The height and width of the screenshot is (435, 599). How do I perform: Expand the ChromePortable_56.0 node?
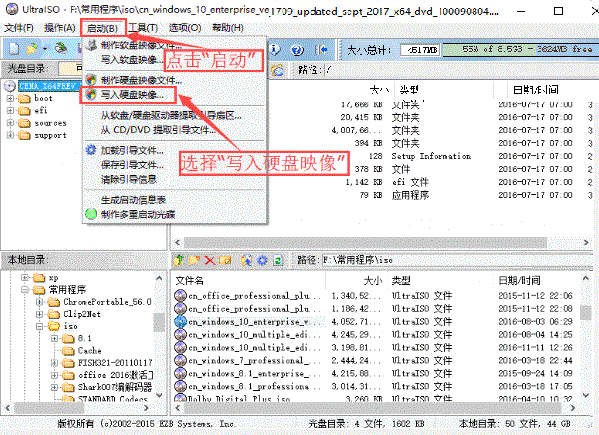(x=39, y=302)
